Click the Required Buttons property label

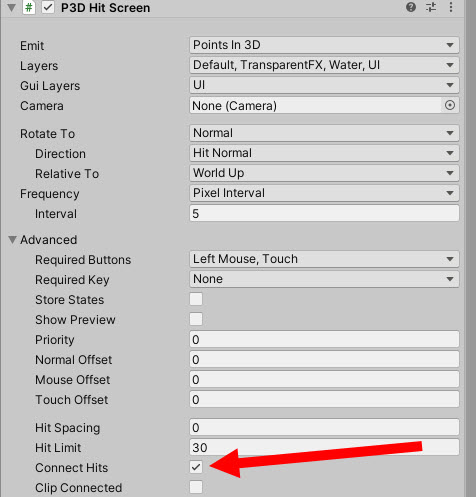83,260
